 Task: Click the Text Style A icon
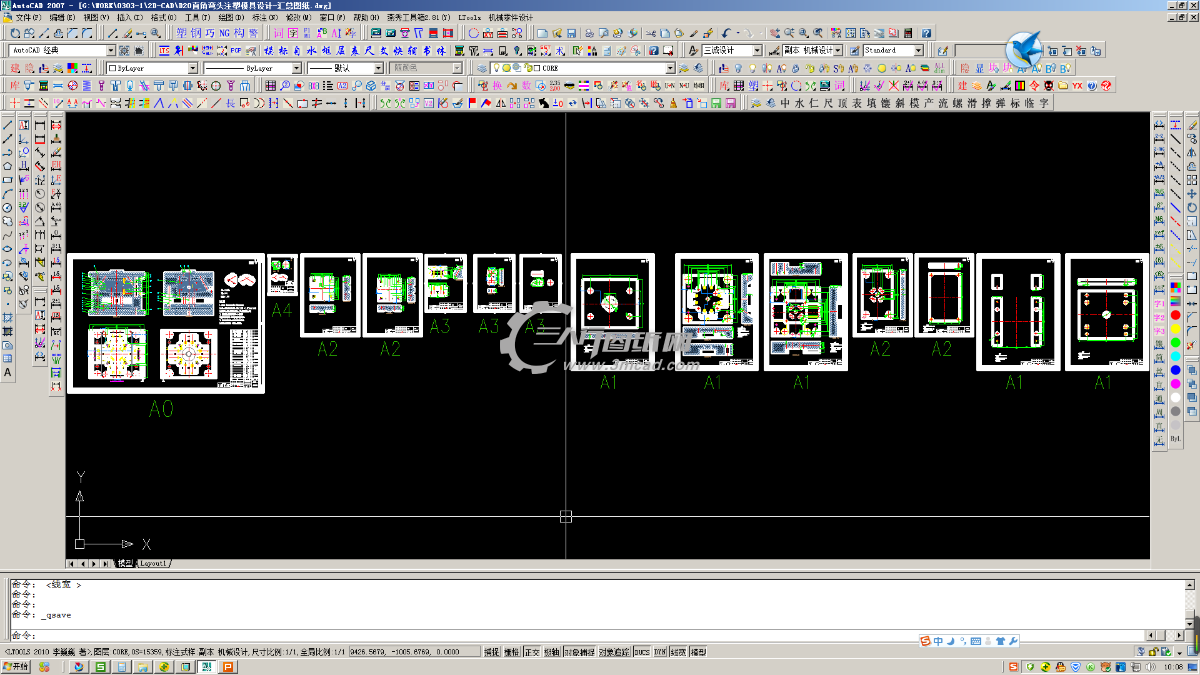[693, 50]
